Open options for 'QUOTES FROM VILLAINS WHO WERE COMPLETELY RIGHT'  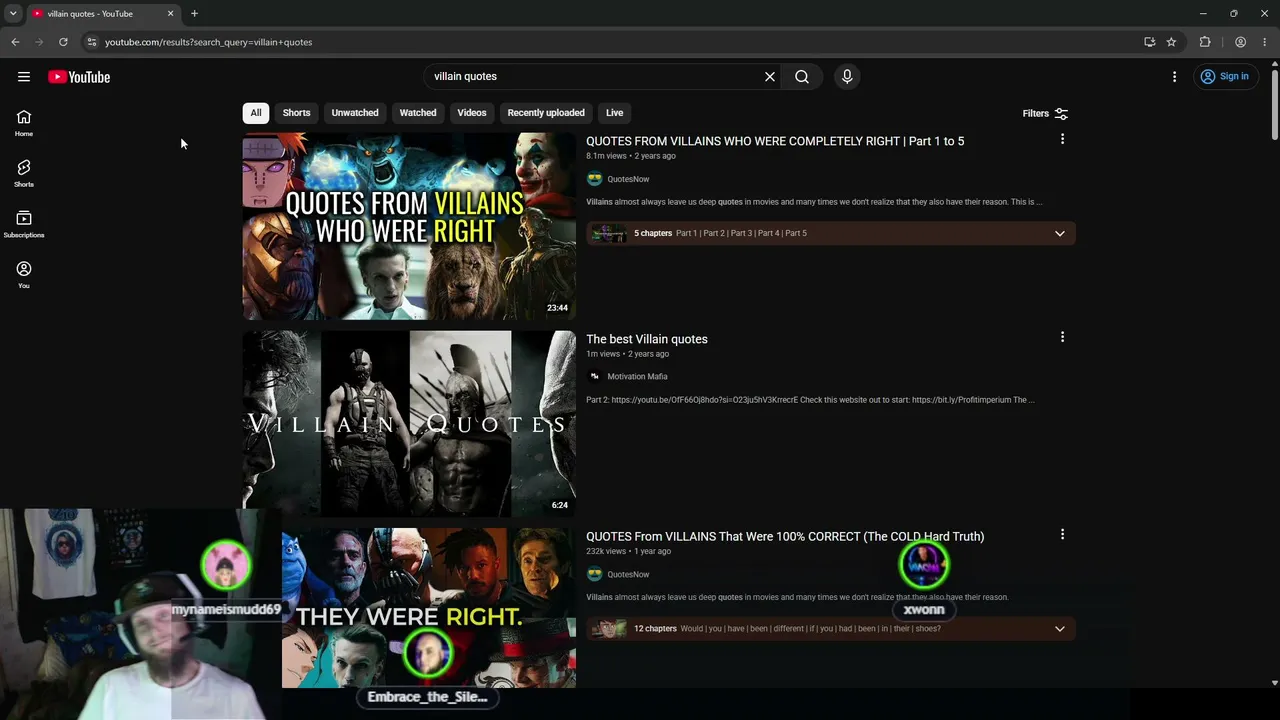click(x=1062, y=140)
